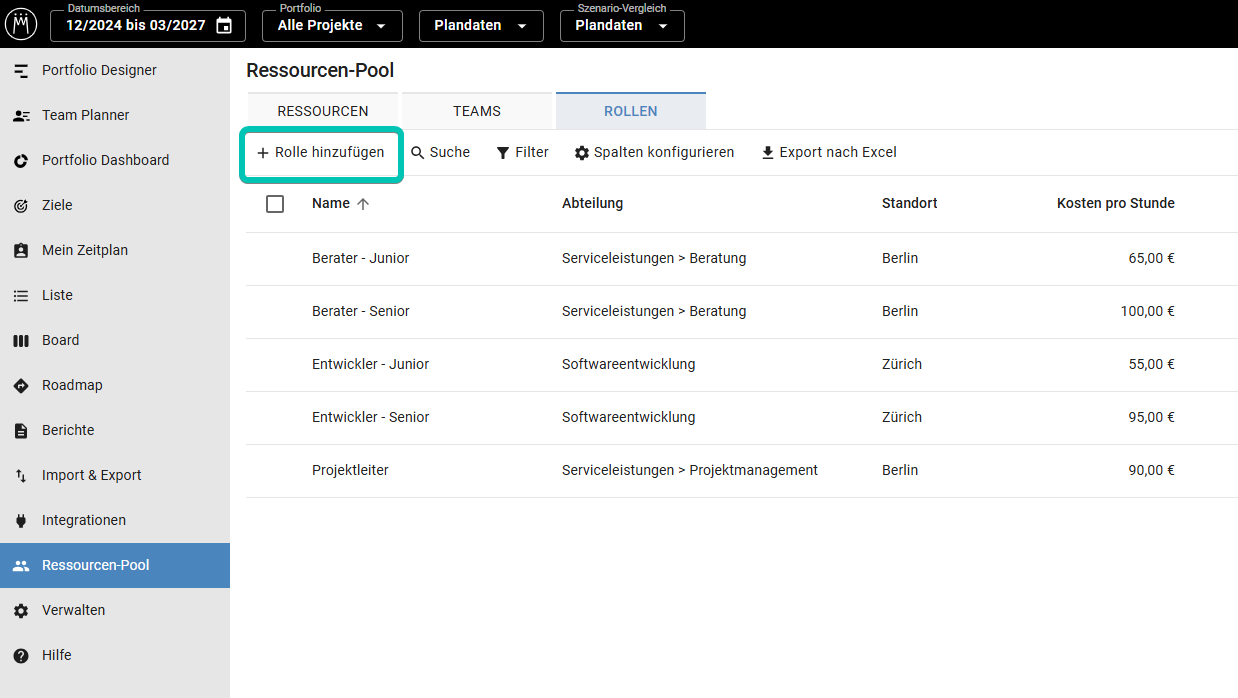The height and width of the screenshot is (698, 1238).
Task: Click the Team Planner sidebar icon
Action: [x=21, y=116]
